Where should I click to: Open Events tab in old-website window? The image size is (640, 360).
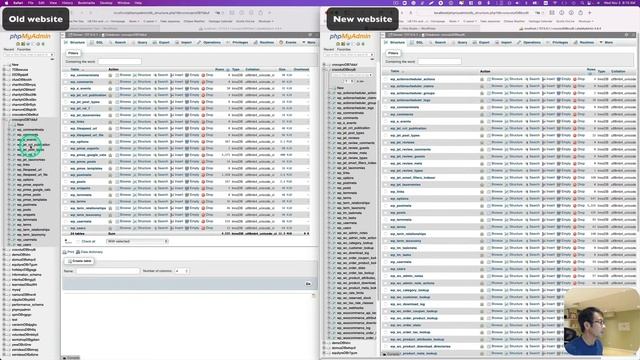point(288,42)
